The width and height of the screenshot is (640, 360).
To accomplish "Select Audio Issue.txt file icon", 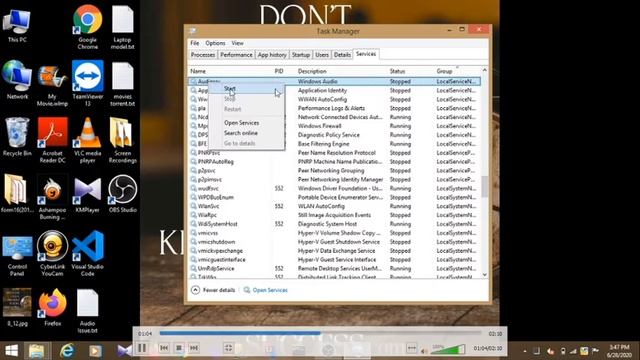I will pos(88,311).
